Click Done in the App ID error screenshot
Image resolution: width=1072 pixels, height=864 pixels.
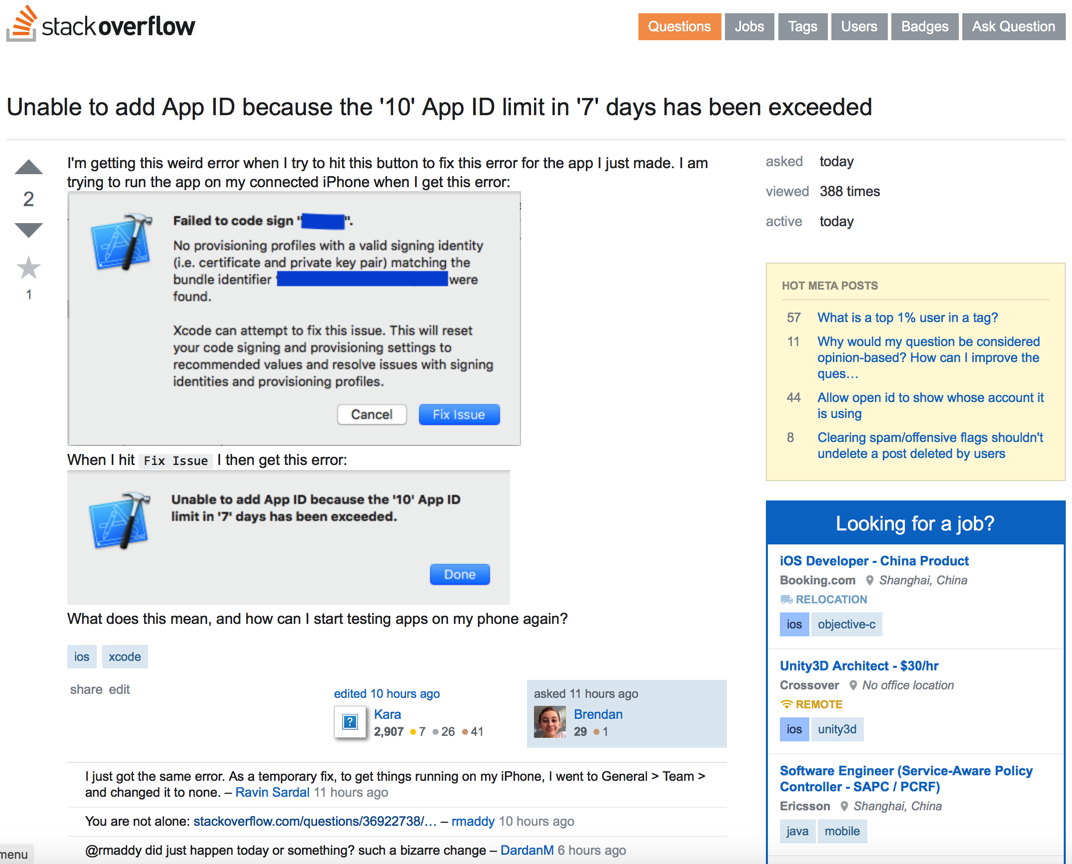pyautogui.click(x=459, y=574)
